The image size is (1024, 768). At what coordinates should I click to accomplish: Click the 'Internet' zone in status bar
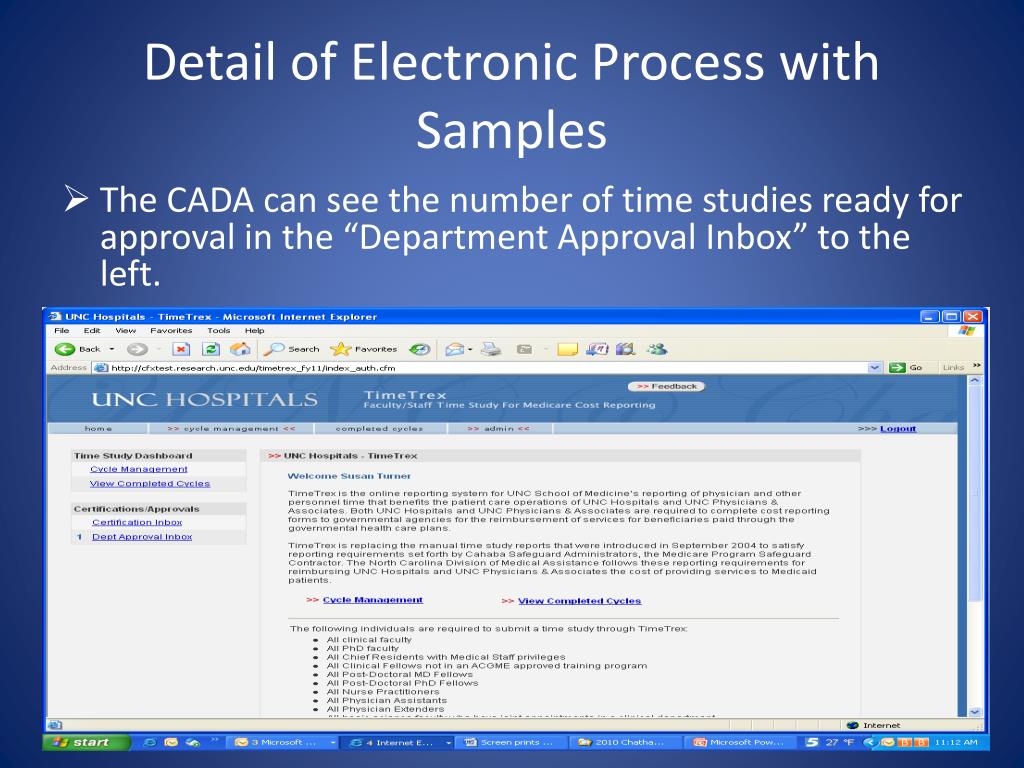coord(873,725)
